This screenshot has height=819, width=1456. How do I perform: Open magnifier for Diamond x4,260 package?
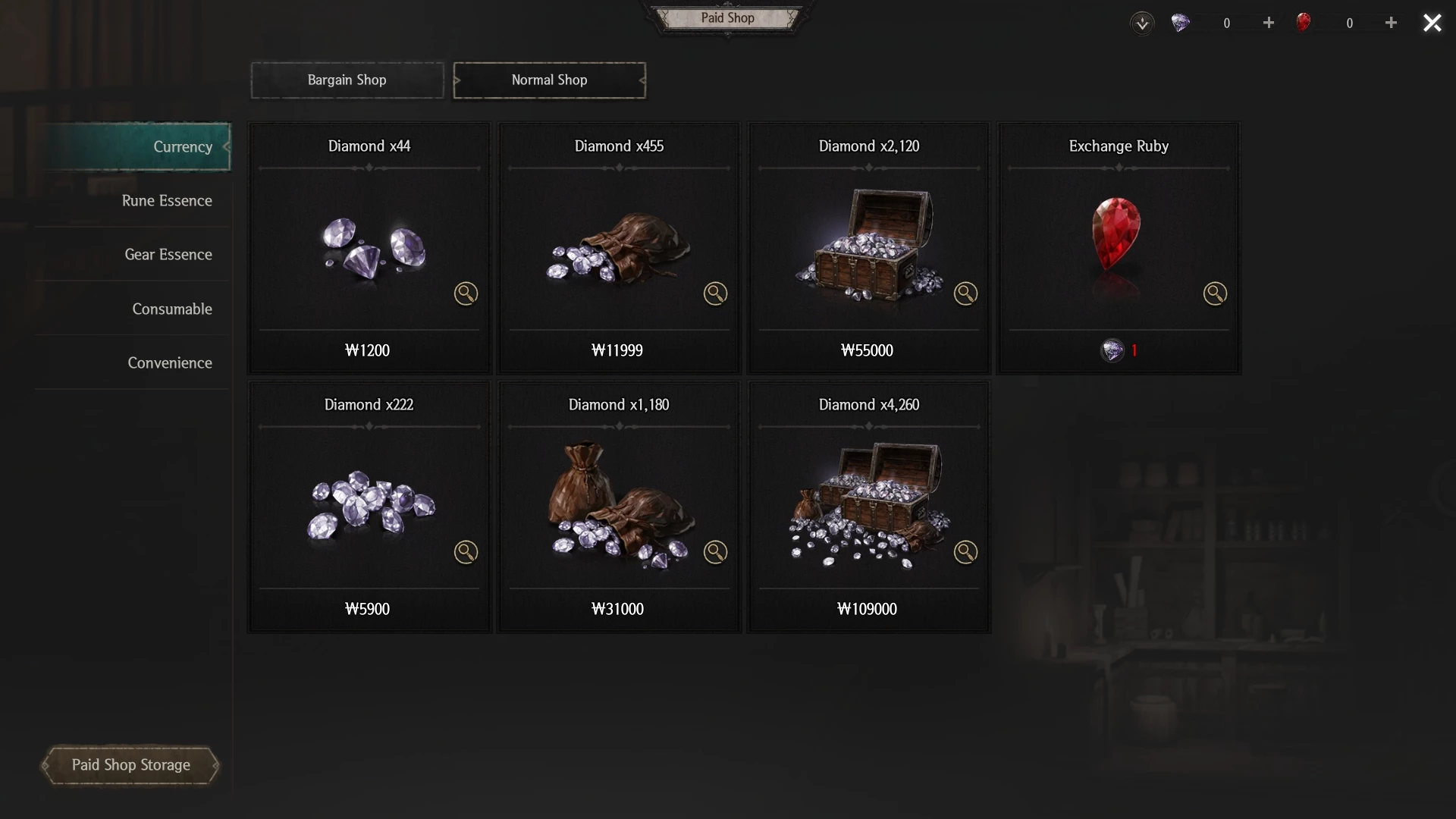click(x=965, y=552)
